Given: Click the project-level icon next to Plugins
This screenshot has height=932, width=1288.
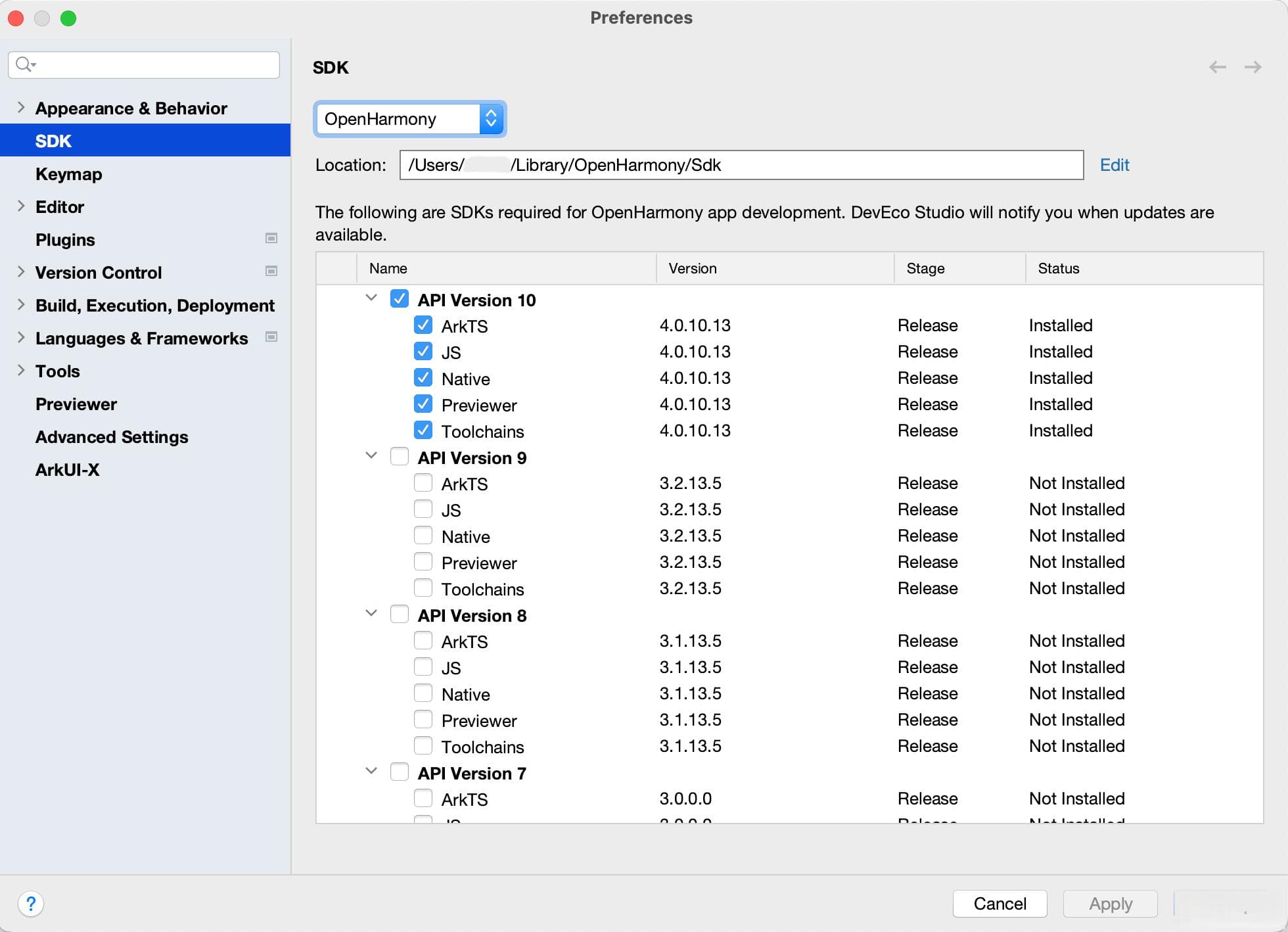Looking at the screenshot, I should click(x=271, y=239).
